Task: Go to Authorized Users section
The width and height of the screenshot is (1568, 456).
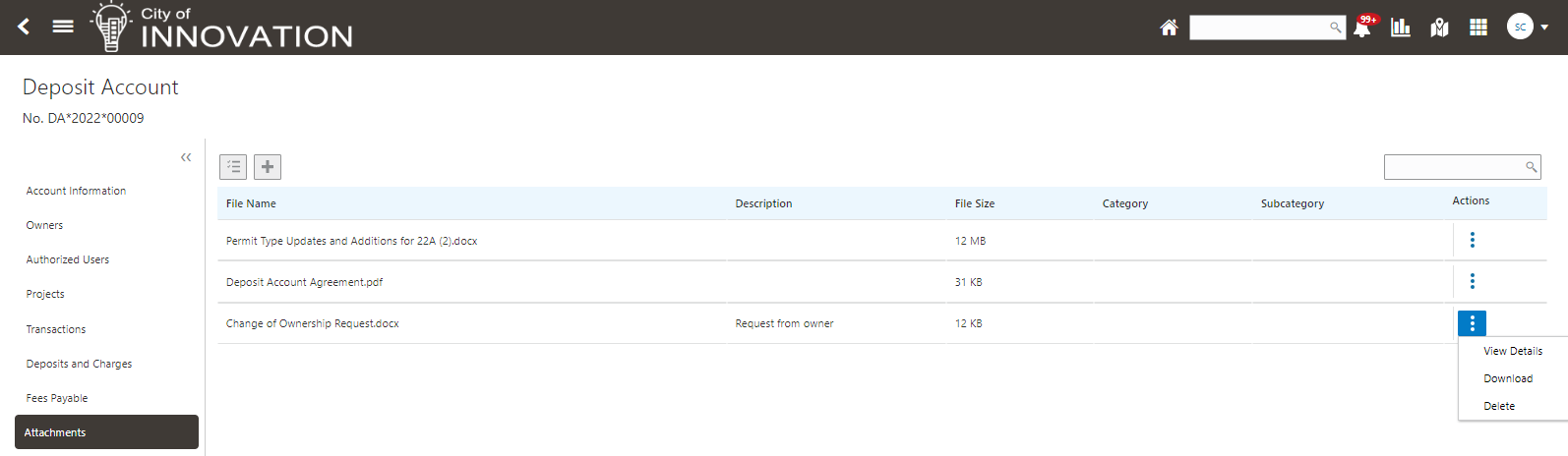Action: click(68, 259)
